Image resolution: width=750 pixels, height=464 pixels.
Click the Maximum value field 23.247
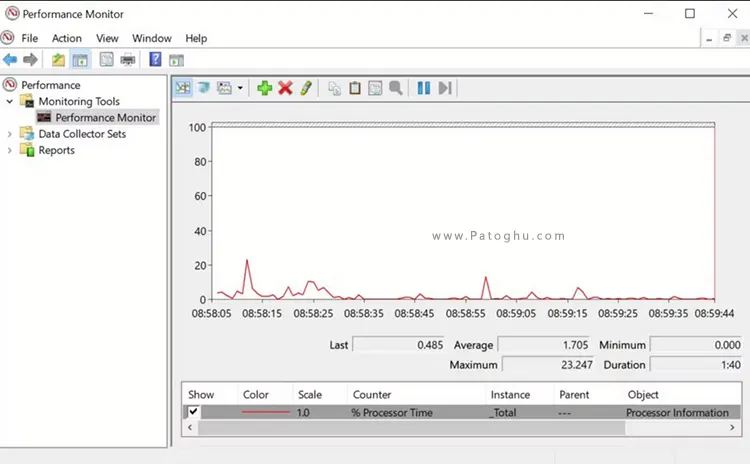(548, 365)
